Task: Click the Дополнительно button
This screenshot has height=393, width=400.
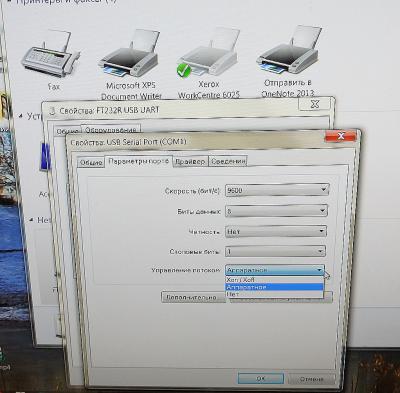Action: 193,297
